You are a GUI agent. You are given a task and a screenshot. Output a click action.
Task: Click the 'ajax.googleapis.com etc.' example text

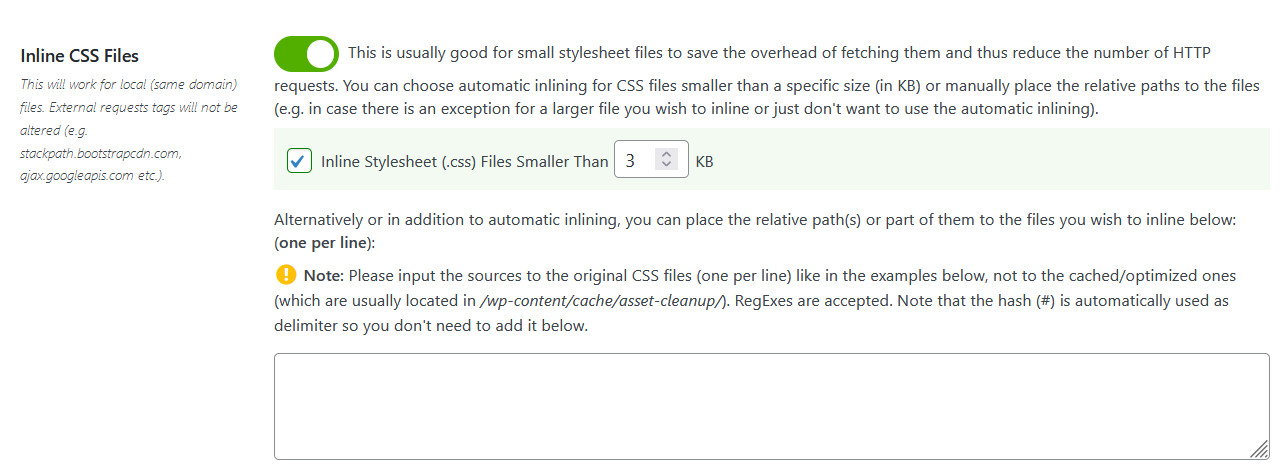(x=92, y=177)
